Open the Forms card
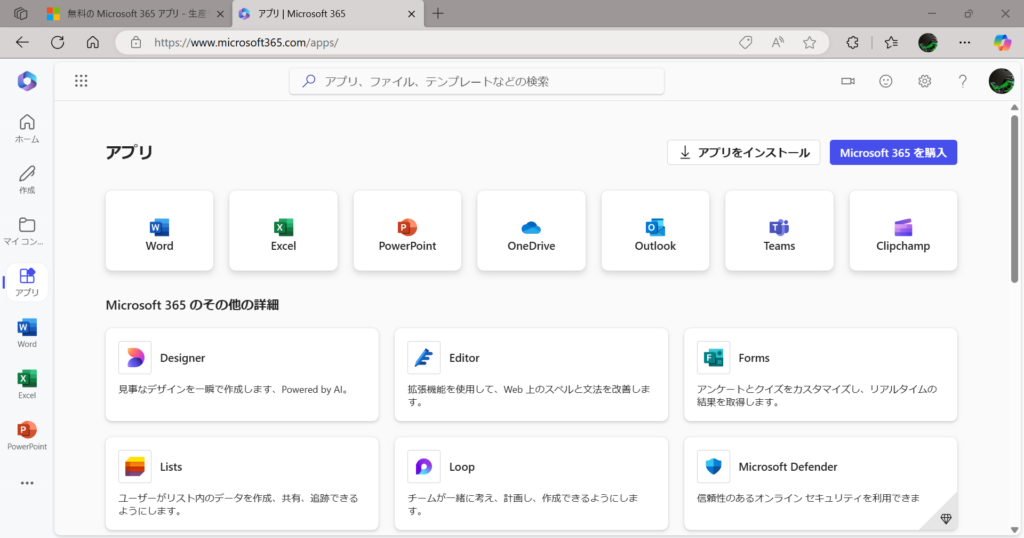This screenshot has width=1024, height=538. point(820,375)
